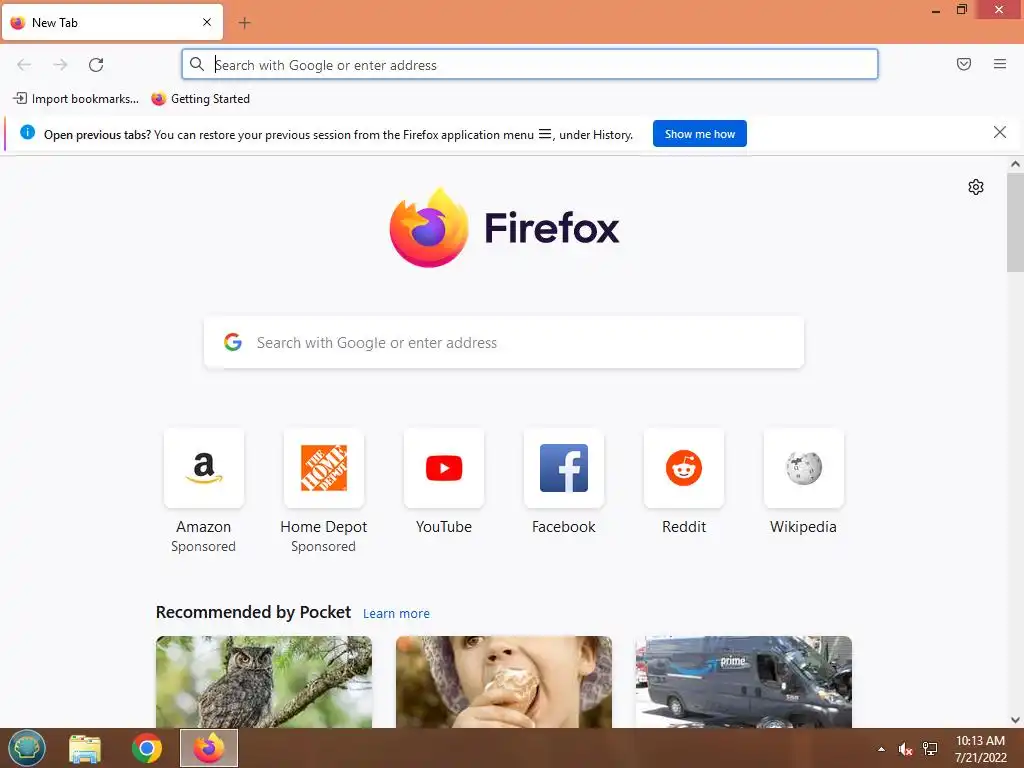Click the scrollbar up arrow
Screen dimensions: 1024x768
[1015, 165]
